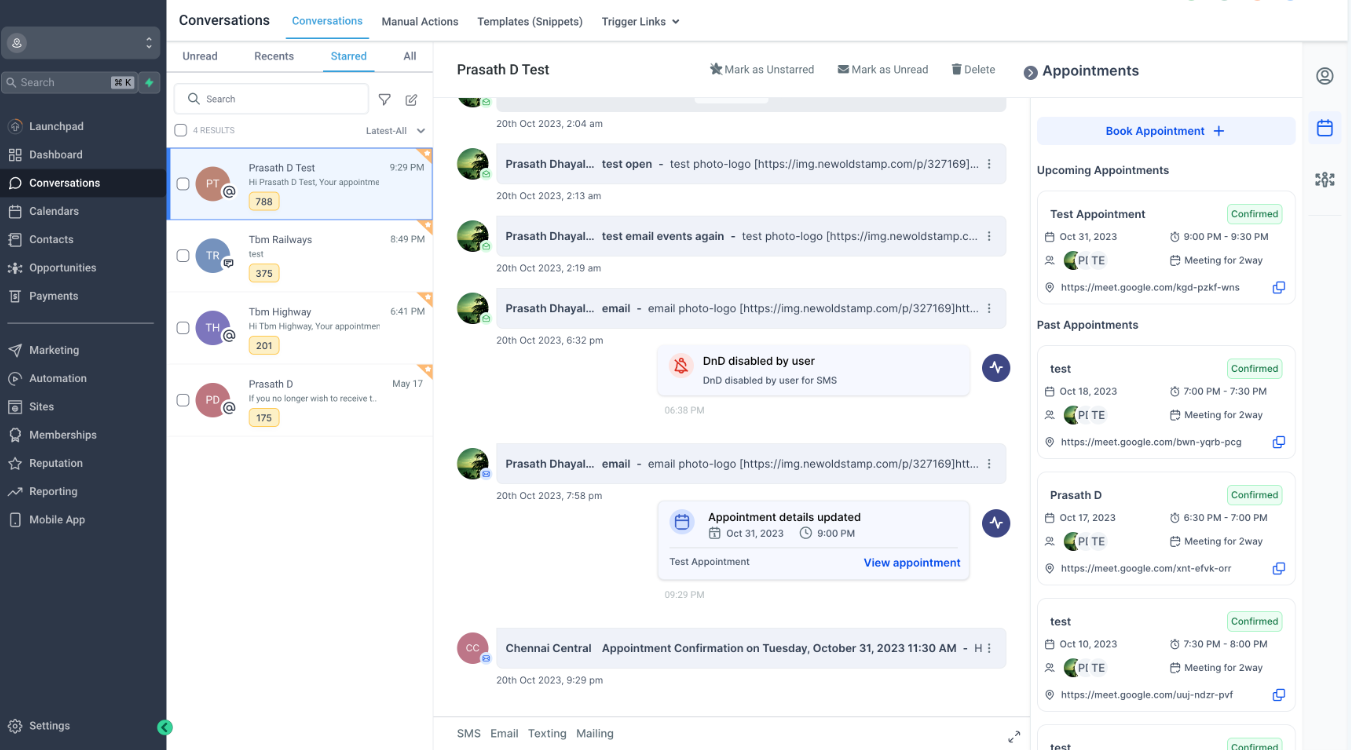Open options for the 6:32 pm email

[x=989, y=309]
